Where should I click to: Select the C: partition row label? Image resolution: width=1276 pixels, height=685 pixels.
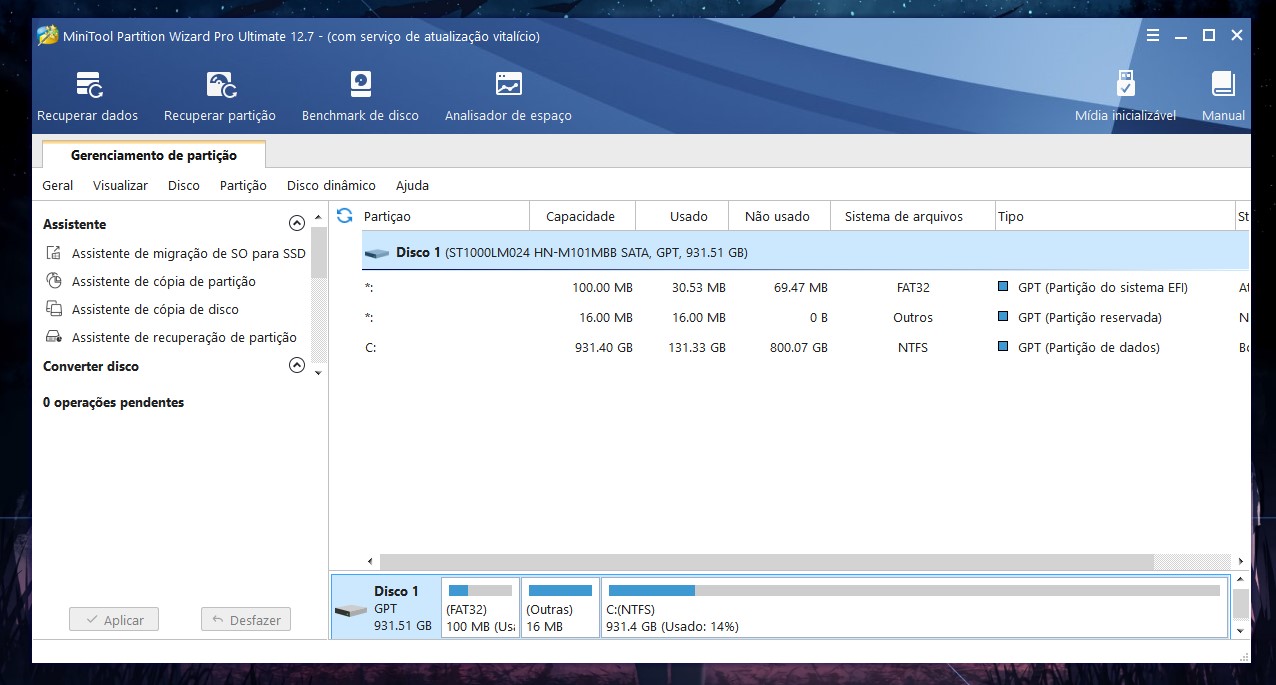[369, 348]
